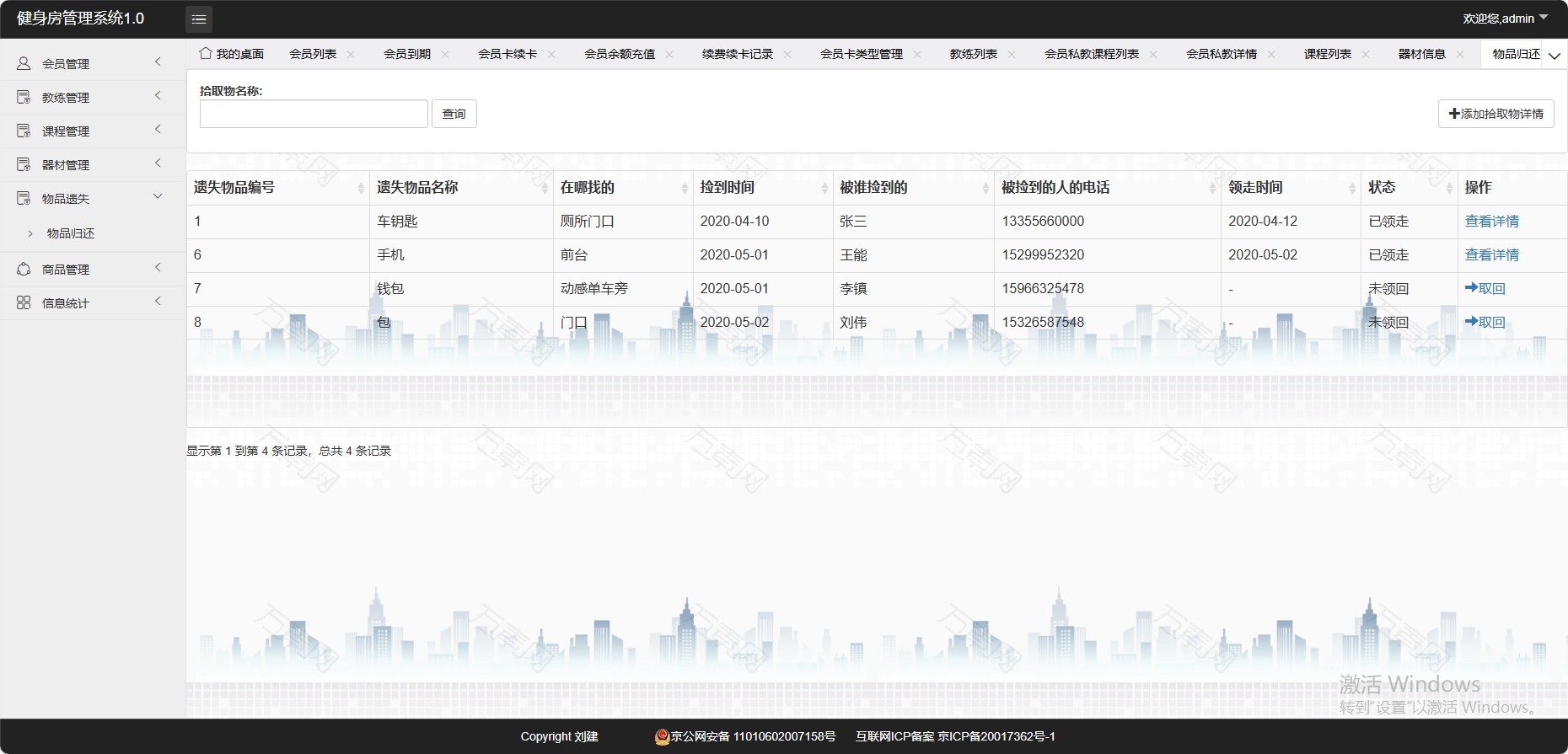1568x754 pixels.
Task: Open the tab overflow dropdown arrow
Action: [1555, 56]
